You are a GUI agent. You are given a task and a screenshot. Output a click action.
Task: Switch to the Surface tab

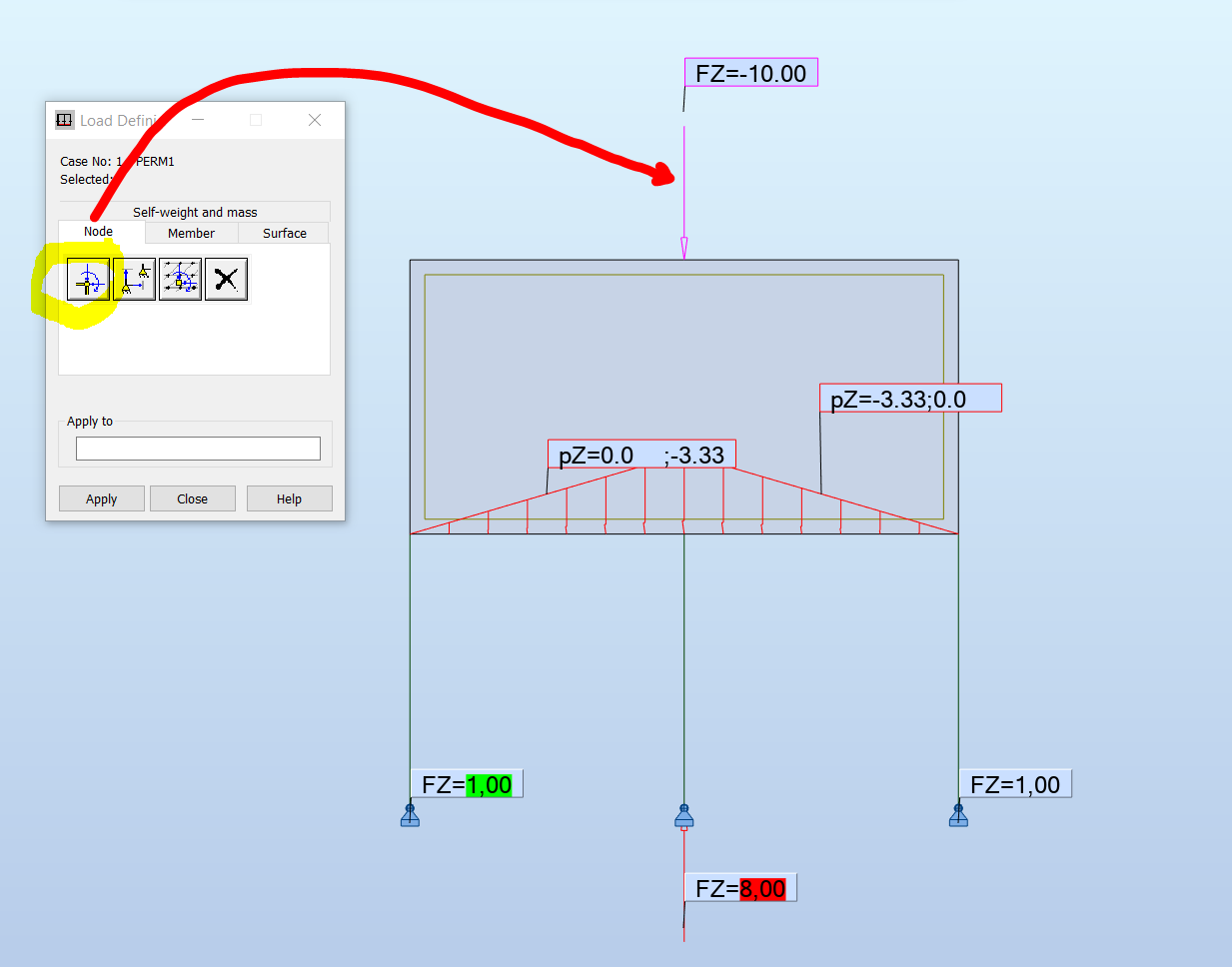click(x=283, y=233)
